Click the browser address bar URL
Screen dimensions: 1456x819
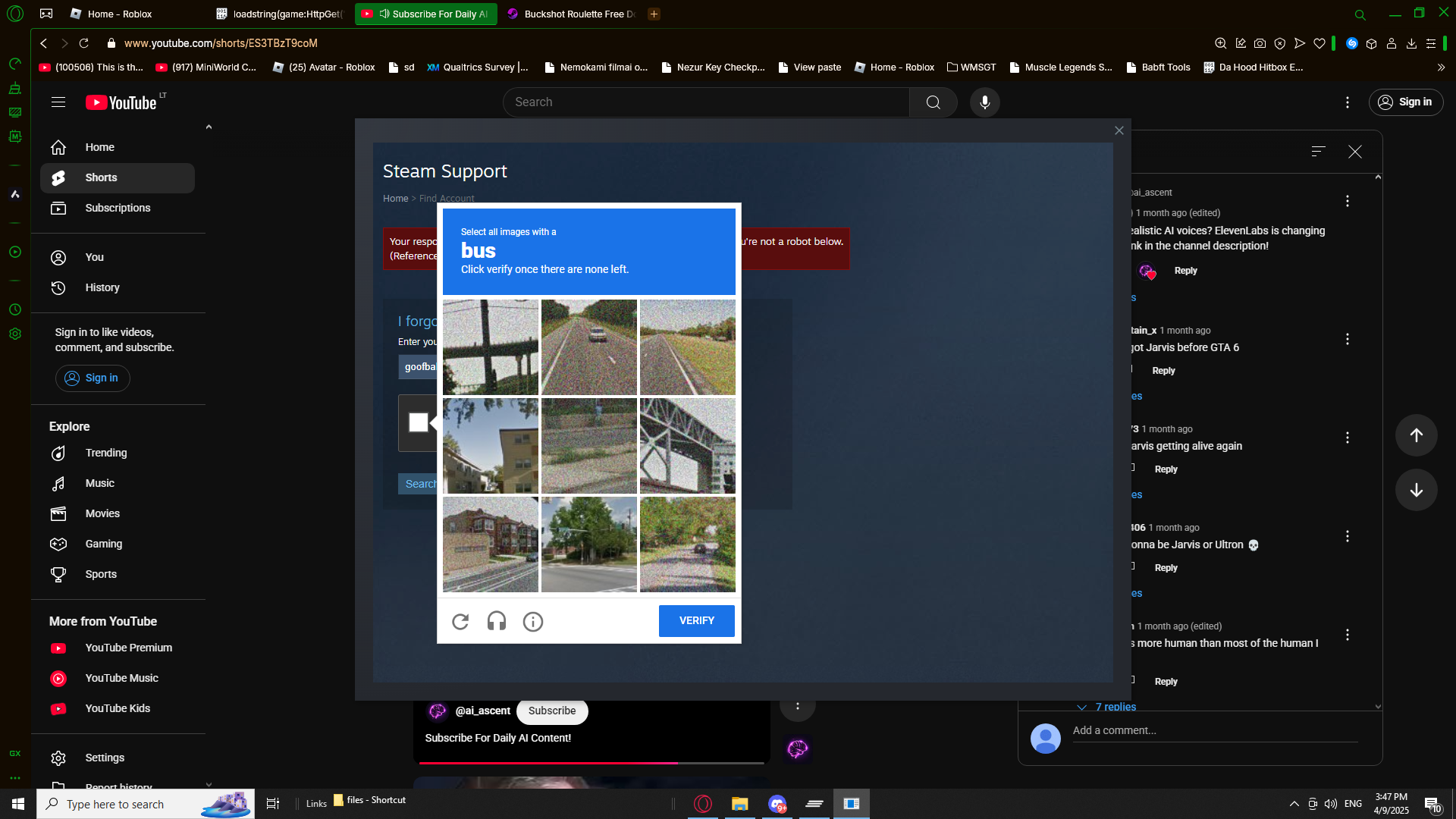point(221,43)
